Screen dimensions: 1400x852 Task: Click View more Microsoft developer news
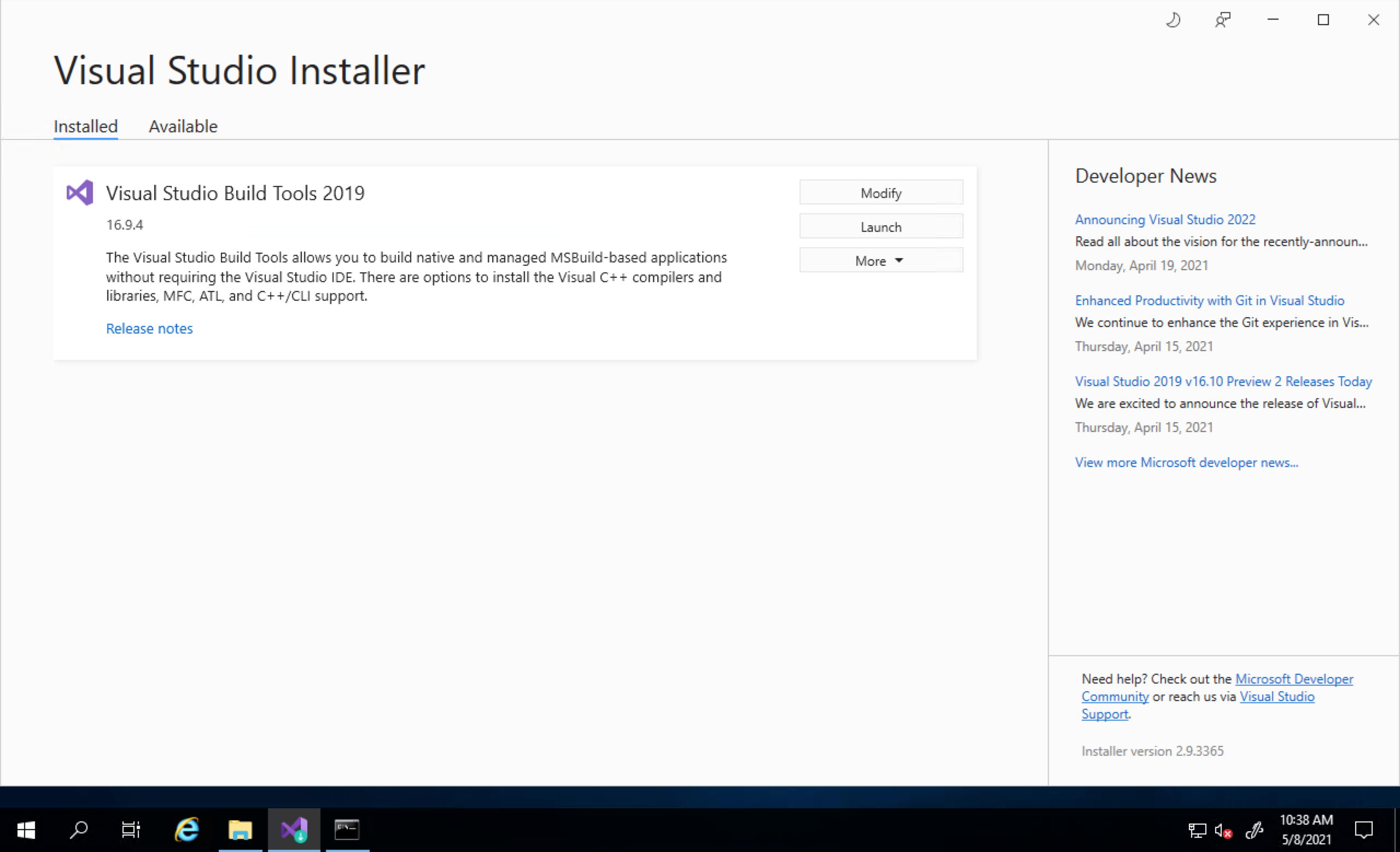click(x=1186, y=462)
